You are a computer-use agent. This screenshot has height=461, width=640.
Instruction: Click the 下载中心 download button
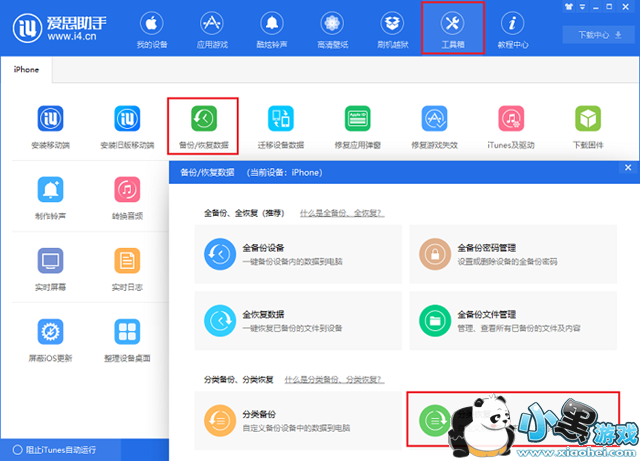point(600,35)
